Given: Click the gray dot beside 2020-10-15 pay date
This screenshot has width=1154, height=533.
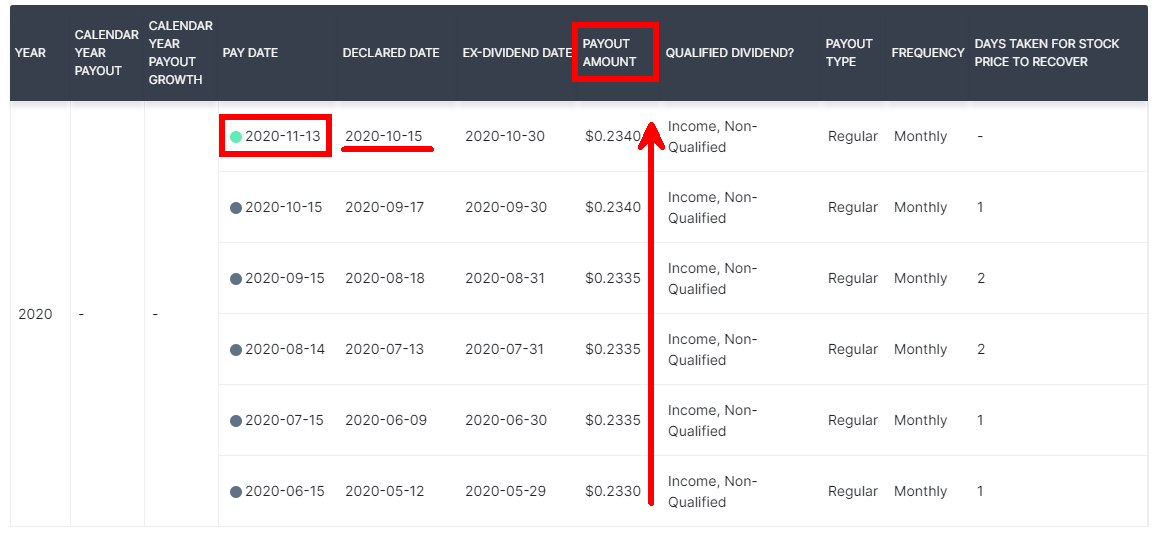Looking at the screenshot, I should [236, 208].
